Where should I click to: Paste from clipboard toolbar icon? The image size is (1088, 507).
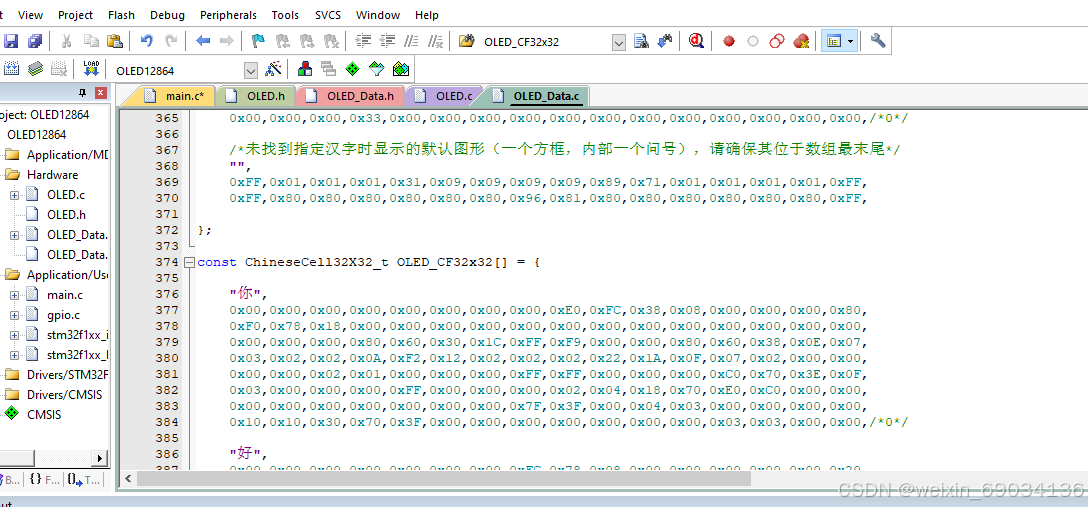coord(115,42)
